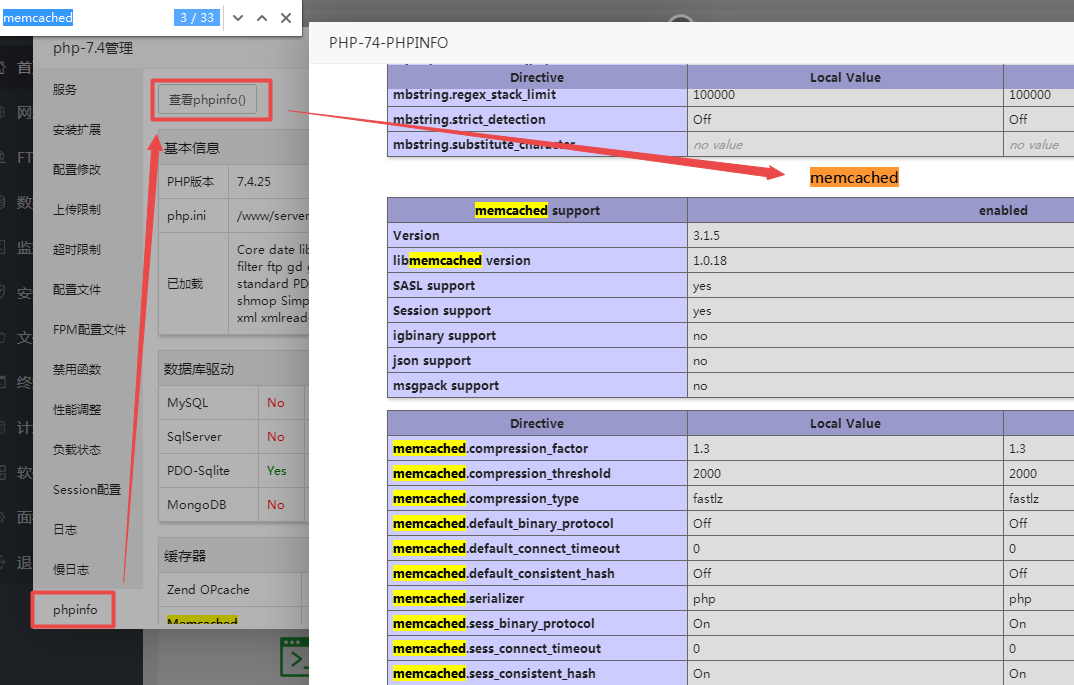Open the 禁用函数 tab

coord(77,369)
